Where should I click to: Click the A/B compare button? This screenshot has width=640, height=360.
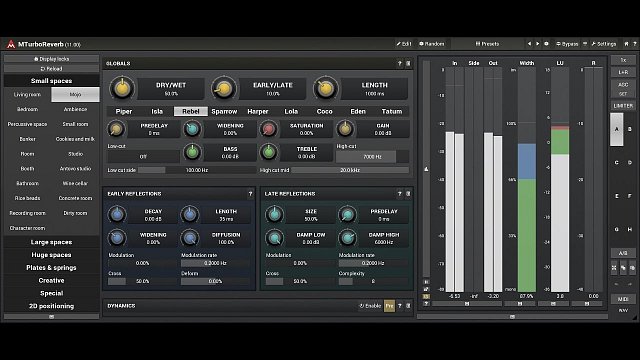(x=623, y=253)
